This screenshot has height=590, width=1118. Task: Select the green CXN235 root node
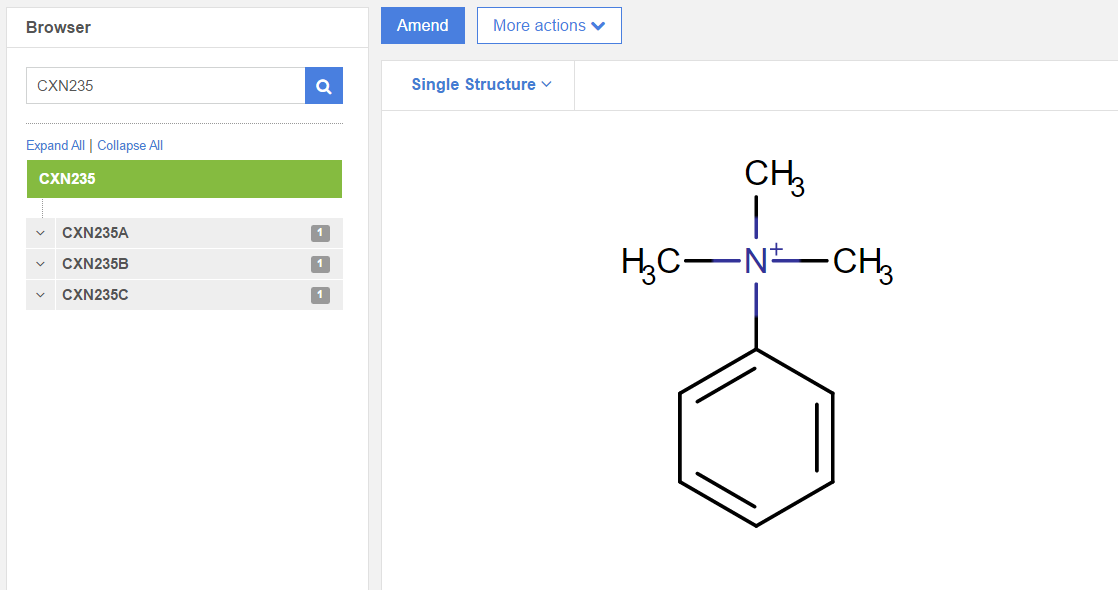point(184,179)
